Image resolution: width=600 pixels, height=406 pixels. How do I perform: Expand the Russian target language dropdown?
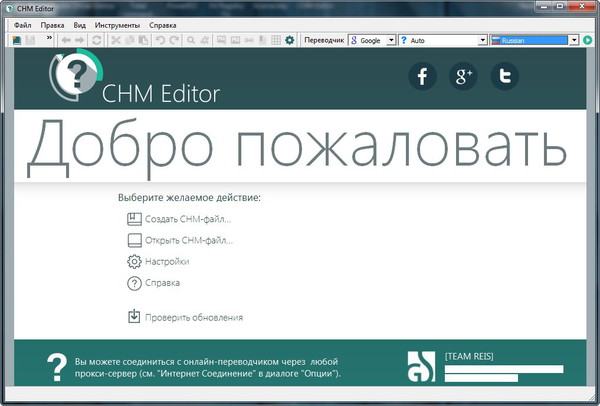tap(574, 41)
